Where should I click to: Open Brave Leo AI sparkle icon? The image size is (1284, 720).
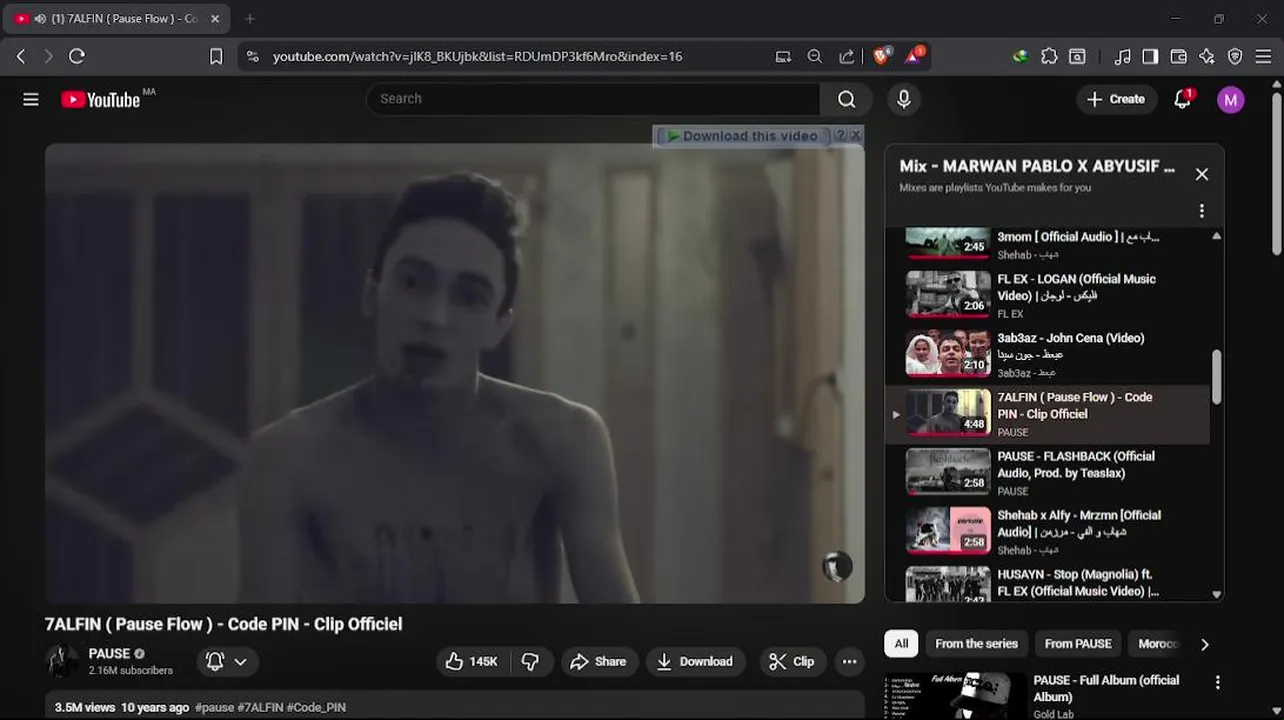1207,57
